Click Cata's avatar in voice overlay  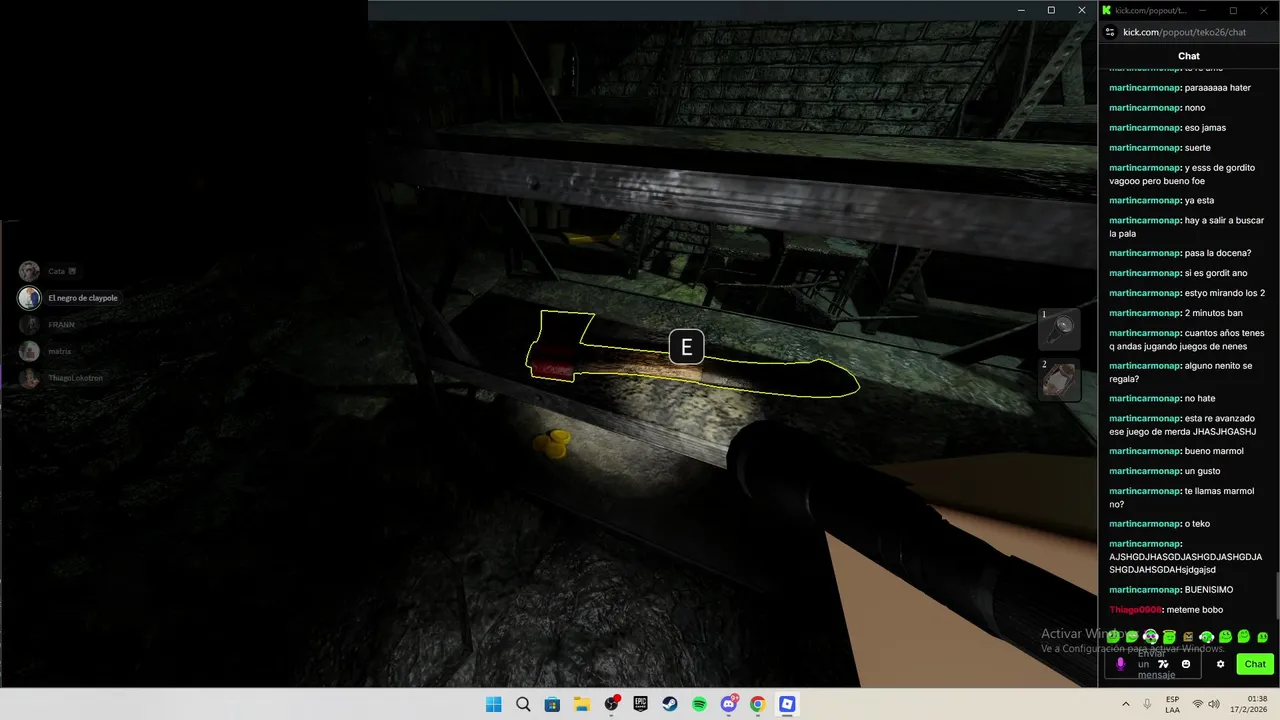tap(29, 271)
